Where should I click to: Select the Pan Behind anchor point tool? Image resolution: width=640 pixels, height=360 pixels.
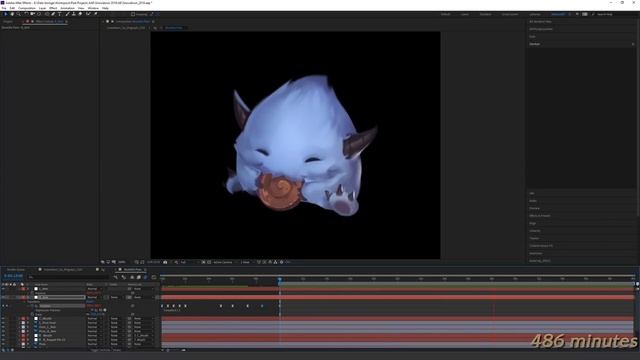39,14
